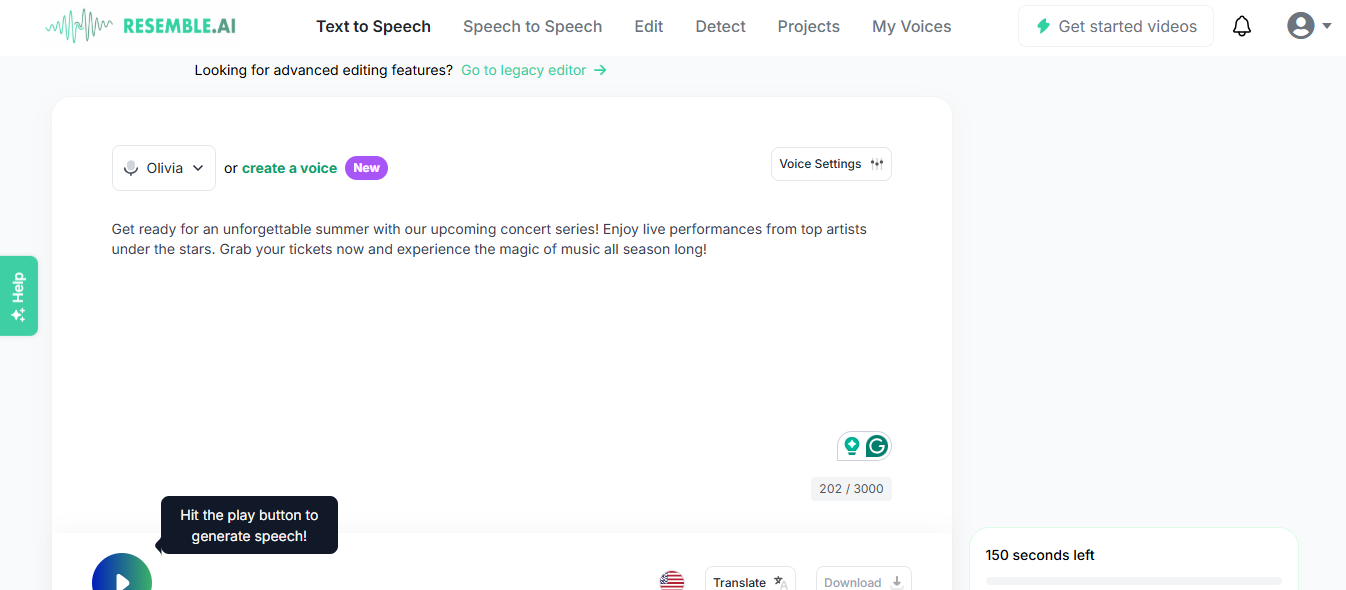Go to the Projects tab
Screen dimensions: 1346x590
pos(808,26)
